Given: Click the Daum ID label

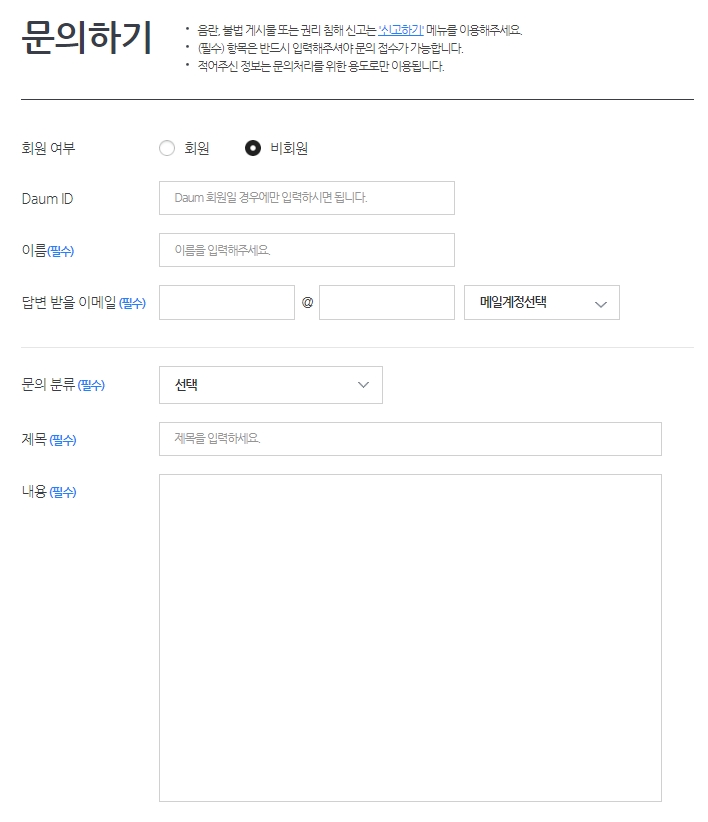Looking at the screenshot, I should click(47, 199).
